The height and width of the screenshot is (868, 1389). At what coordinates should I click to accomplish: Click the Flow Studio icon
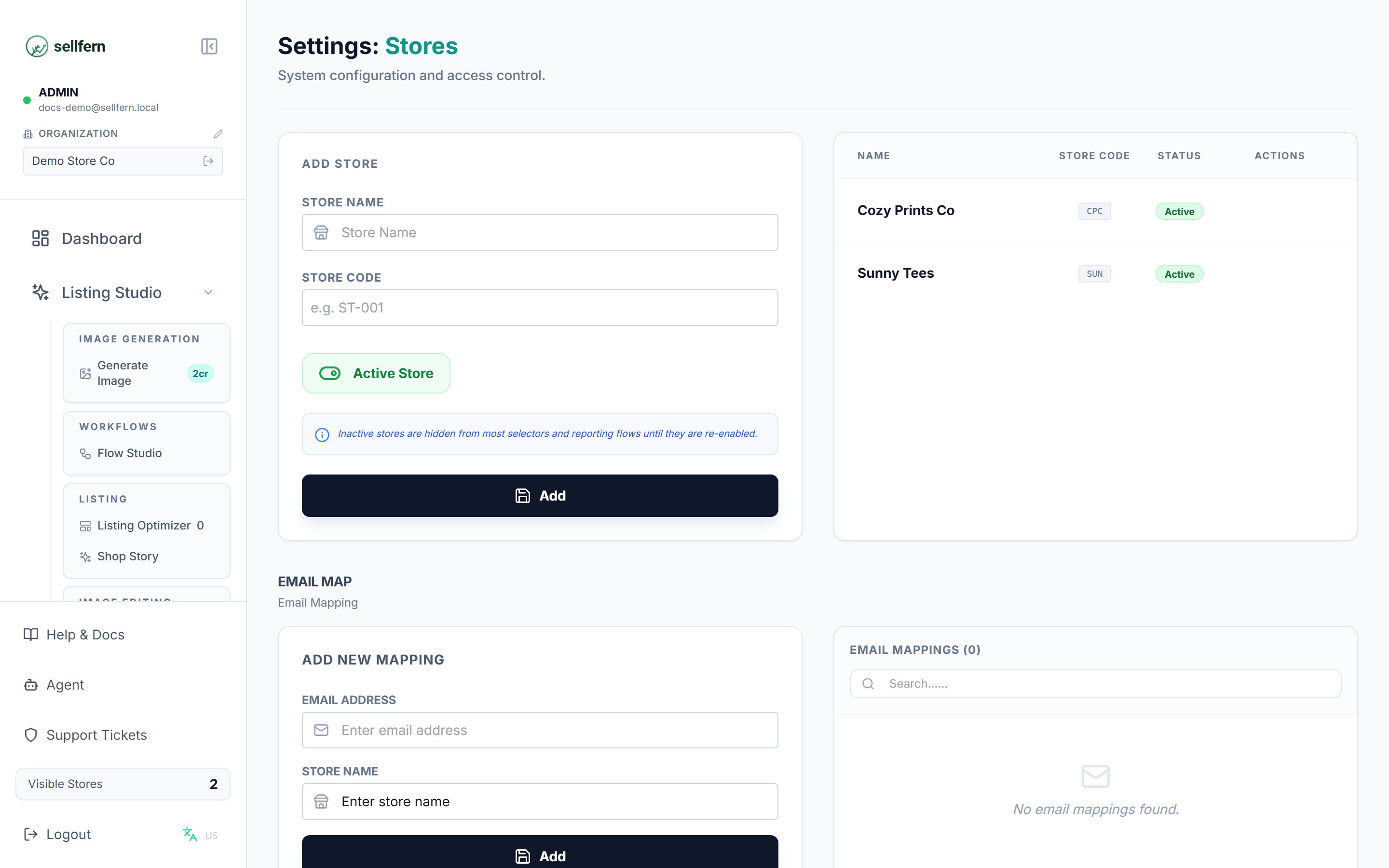click(85, 453)
